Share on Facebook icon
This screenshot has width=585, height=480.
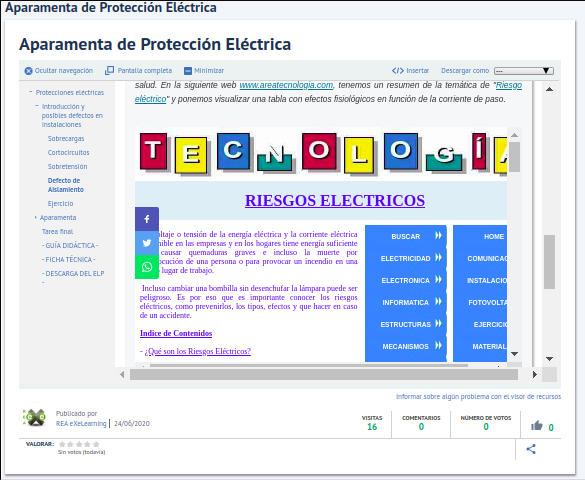coord(147,219)
